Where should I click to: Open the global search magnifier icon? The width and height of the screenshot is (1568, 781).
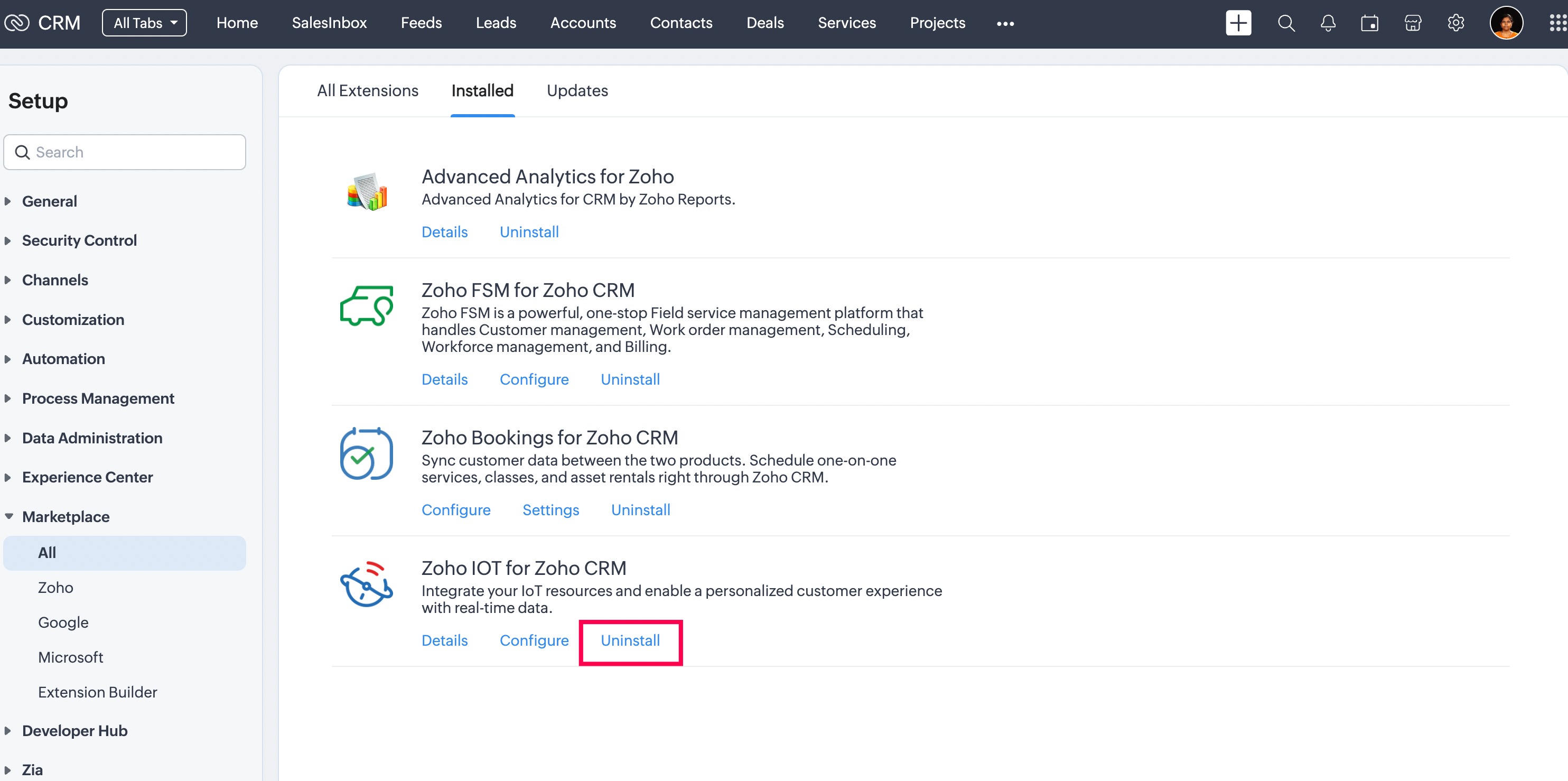(1285, 23)
